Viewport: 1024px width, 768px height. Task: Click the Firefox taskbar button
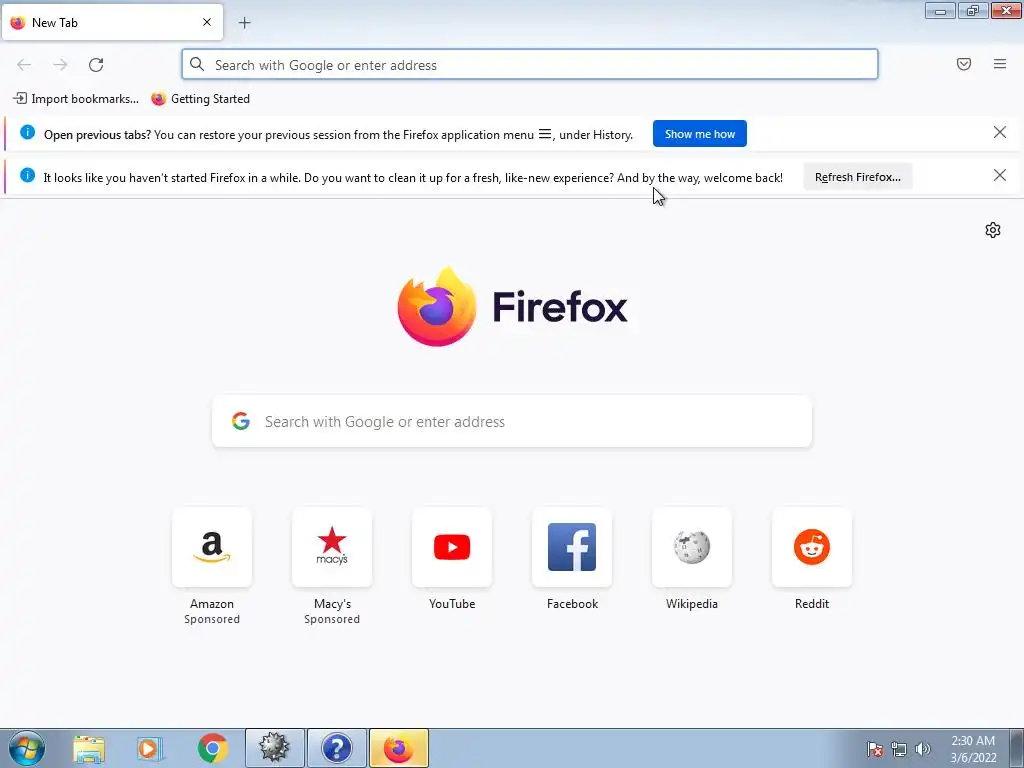(x=399, y=748)
